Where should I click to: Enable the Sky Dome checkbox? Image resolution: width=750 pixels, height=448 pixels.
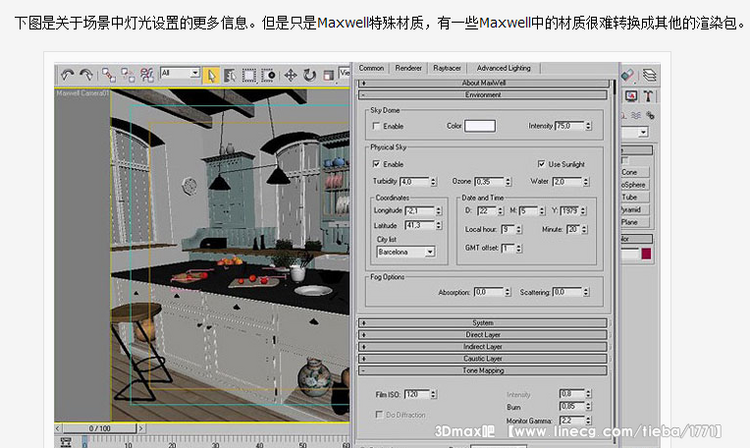point(376,126)
